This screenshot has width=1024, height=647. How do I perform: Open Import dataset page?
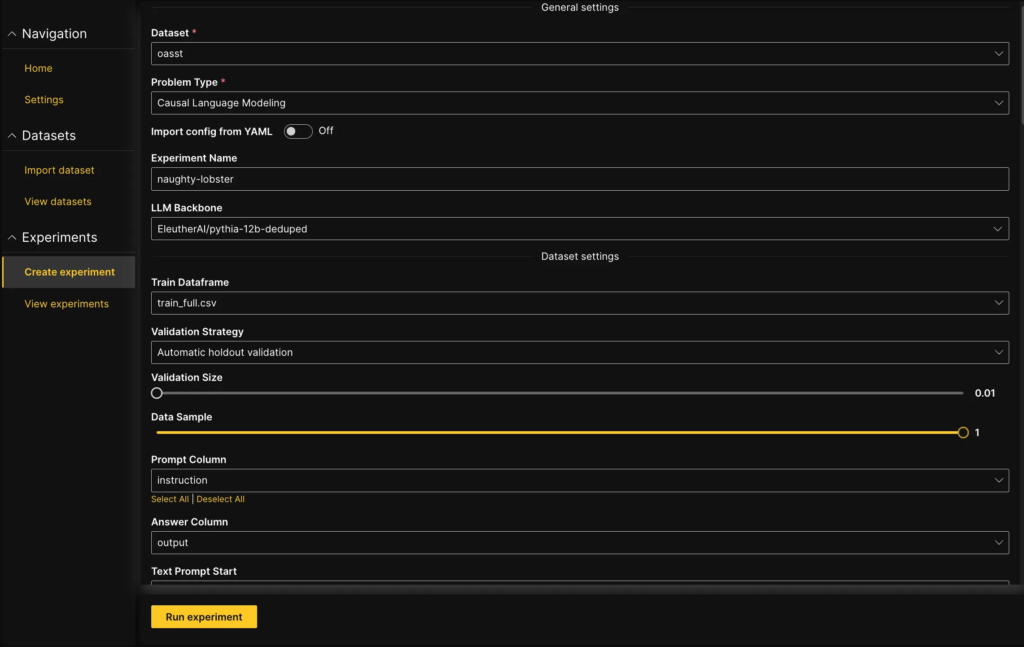pos(59,170)
